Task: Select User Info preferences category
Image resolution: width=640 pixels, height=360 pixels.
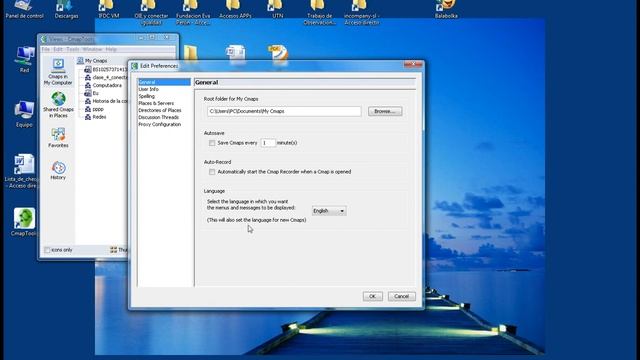Action: (149, 89)
